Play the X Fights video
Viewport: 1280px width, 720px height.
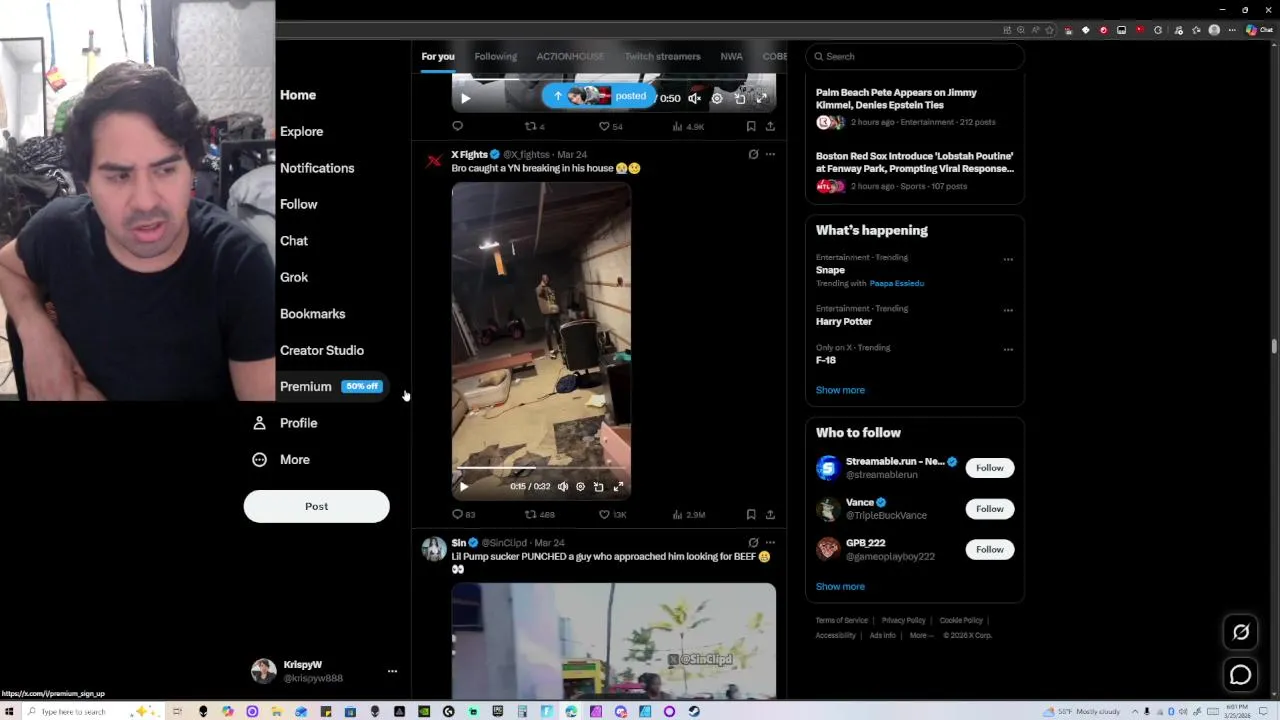click(463, 487)
